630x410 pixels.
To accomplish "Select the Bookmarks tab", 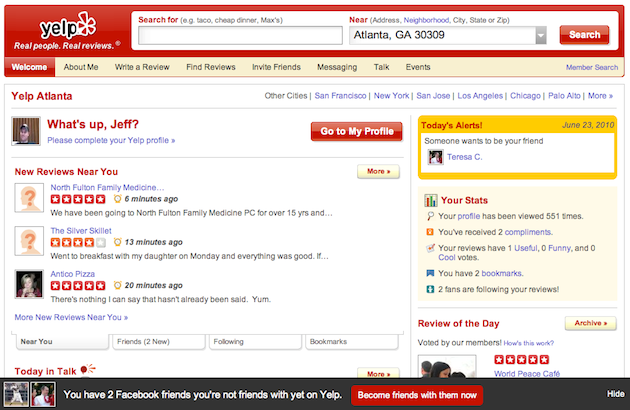I will click(x=352, y=342).
